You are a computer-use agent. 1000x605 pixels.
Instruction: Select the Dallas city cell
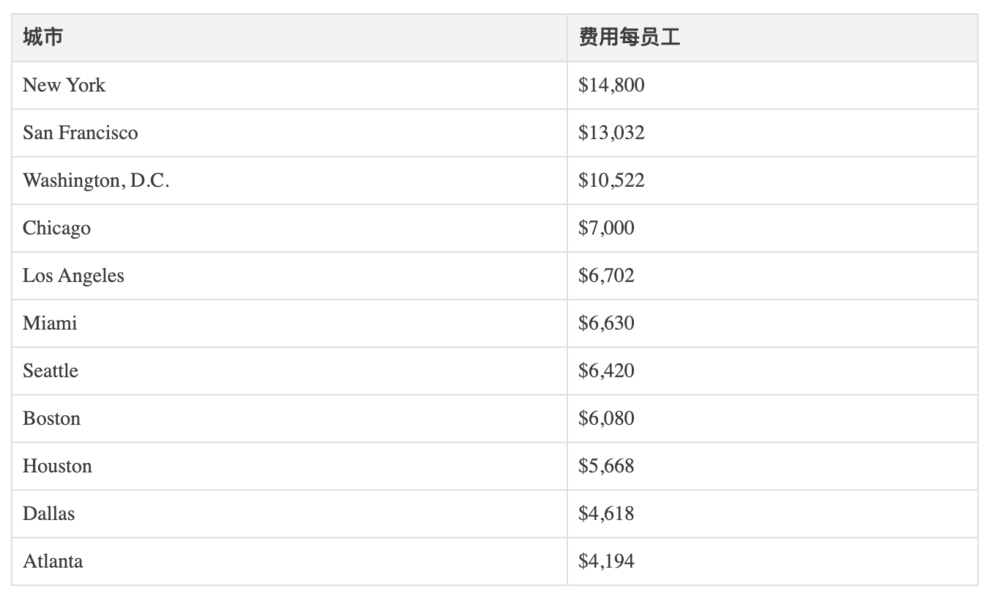49,514
